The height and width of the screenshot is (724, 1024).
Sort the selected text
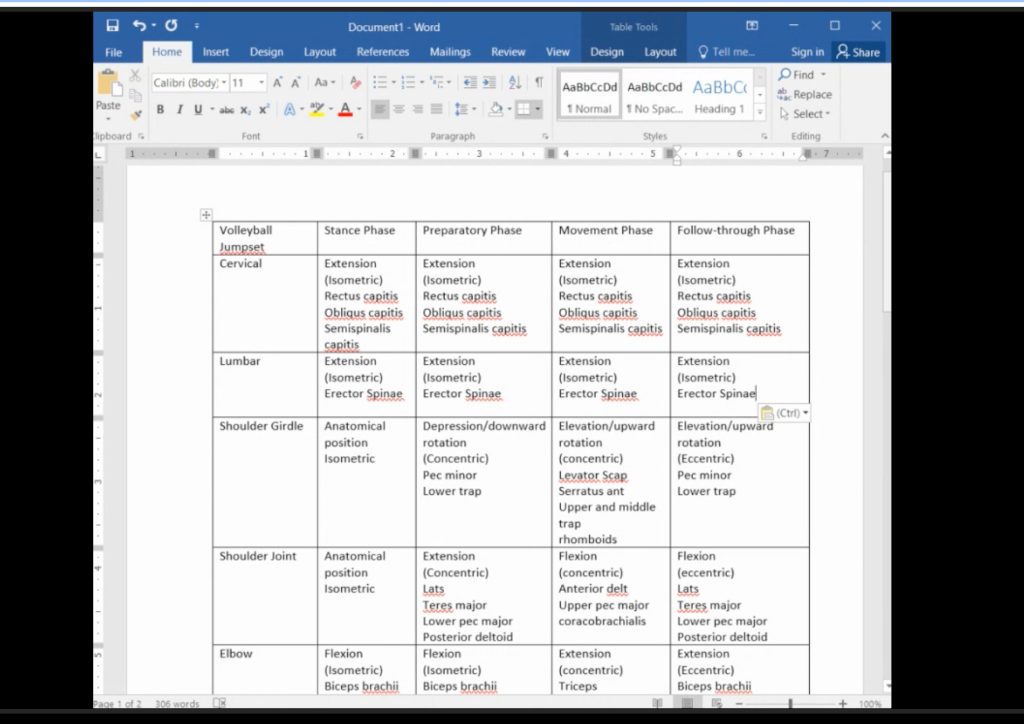coord(515,82)
